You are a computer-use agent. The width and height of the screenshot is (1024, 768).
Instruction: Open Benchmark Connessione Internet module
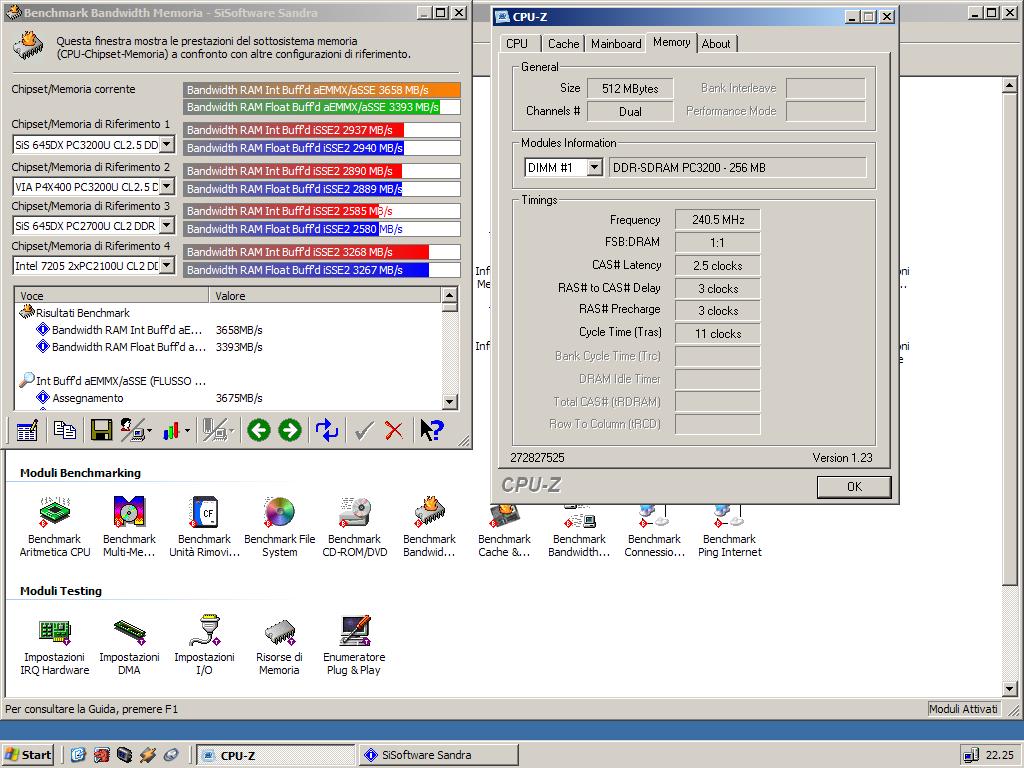click(654, 532)
